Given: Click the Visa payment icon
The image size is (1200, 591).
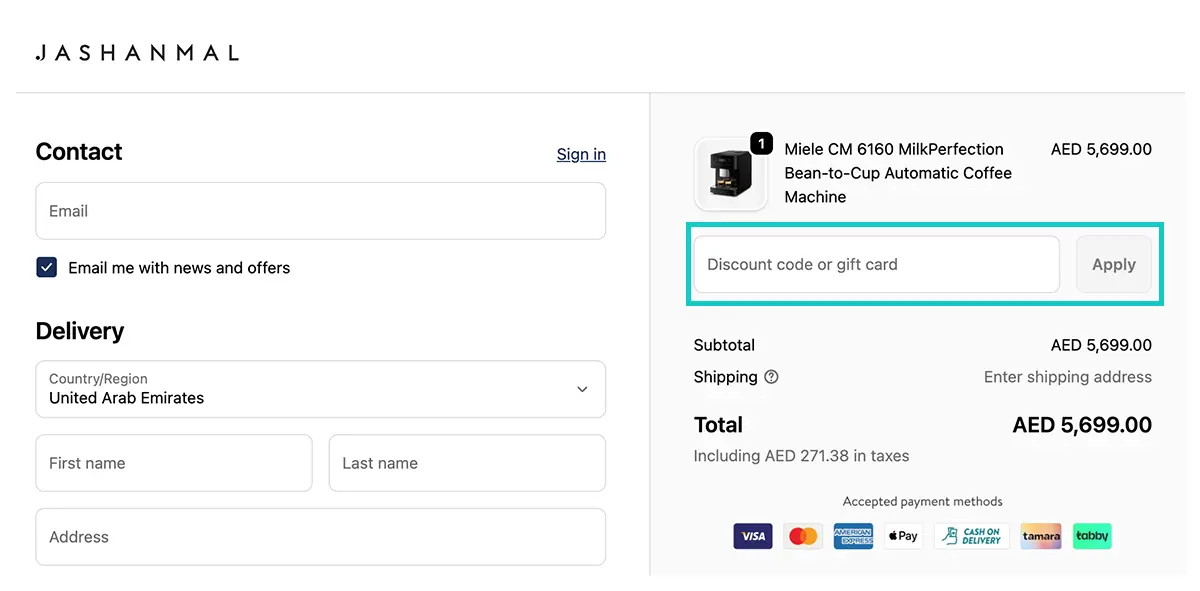Looking at the screenshot, I should tap(753, 536).
